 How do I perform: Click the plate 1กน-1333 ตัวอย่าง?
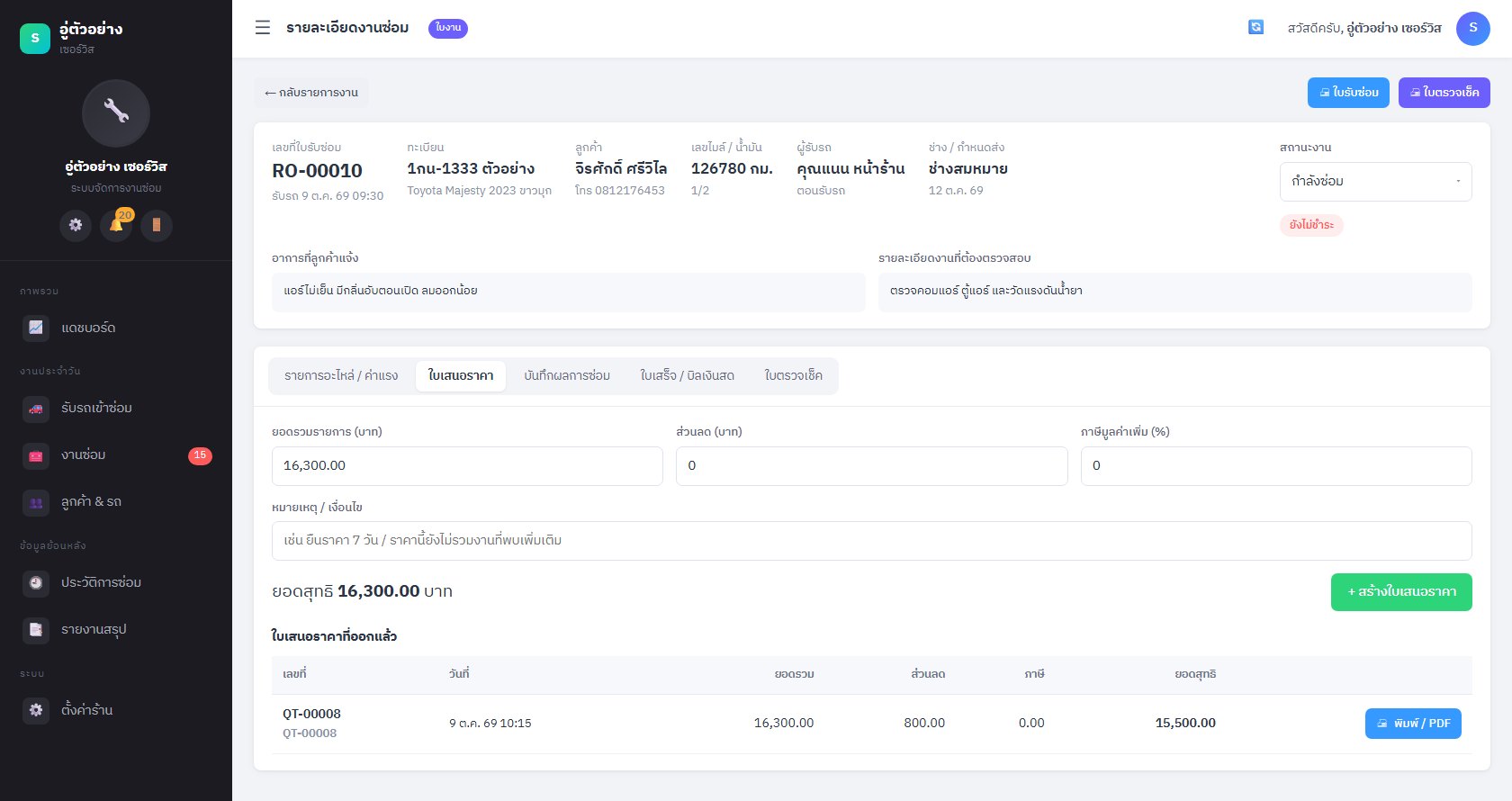click(x=471, y=168)
